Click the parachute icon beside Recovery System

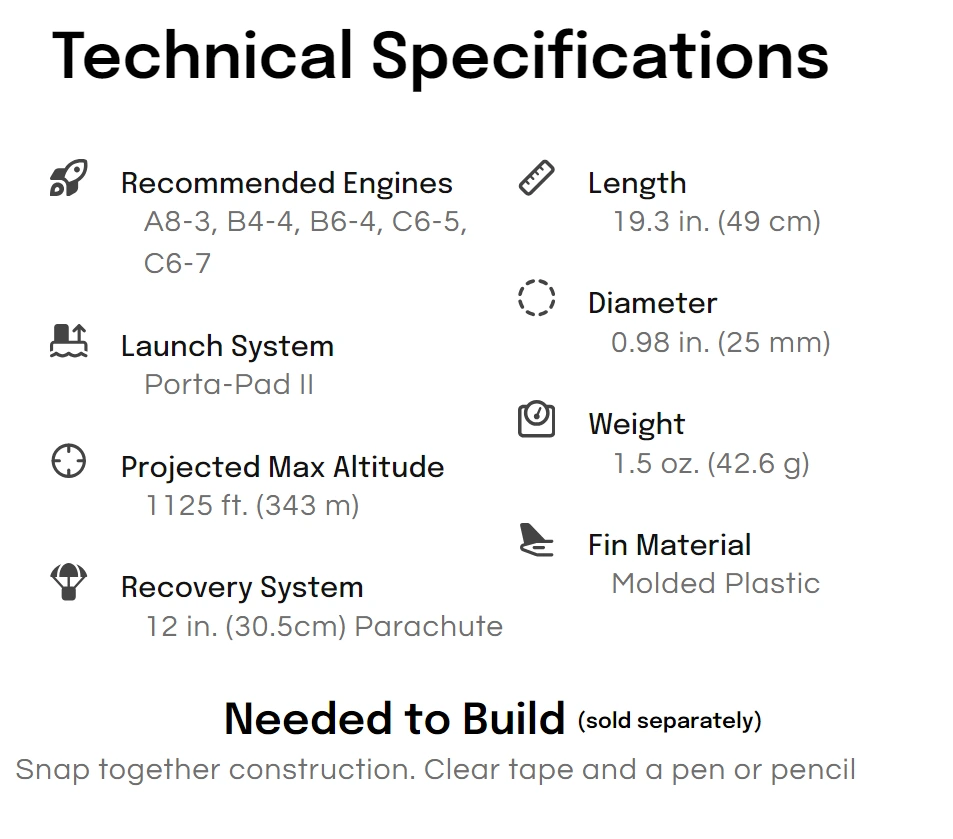[x=69, y=582]
